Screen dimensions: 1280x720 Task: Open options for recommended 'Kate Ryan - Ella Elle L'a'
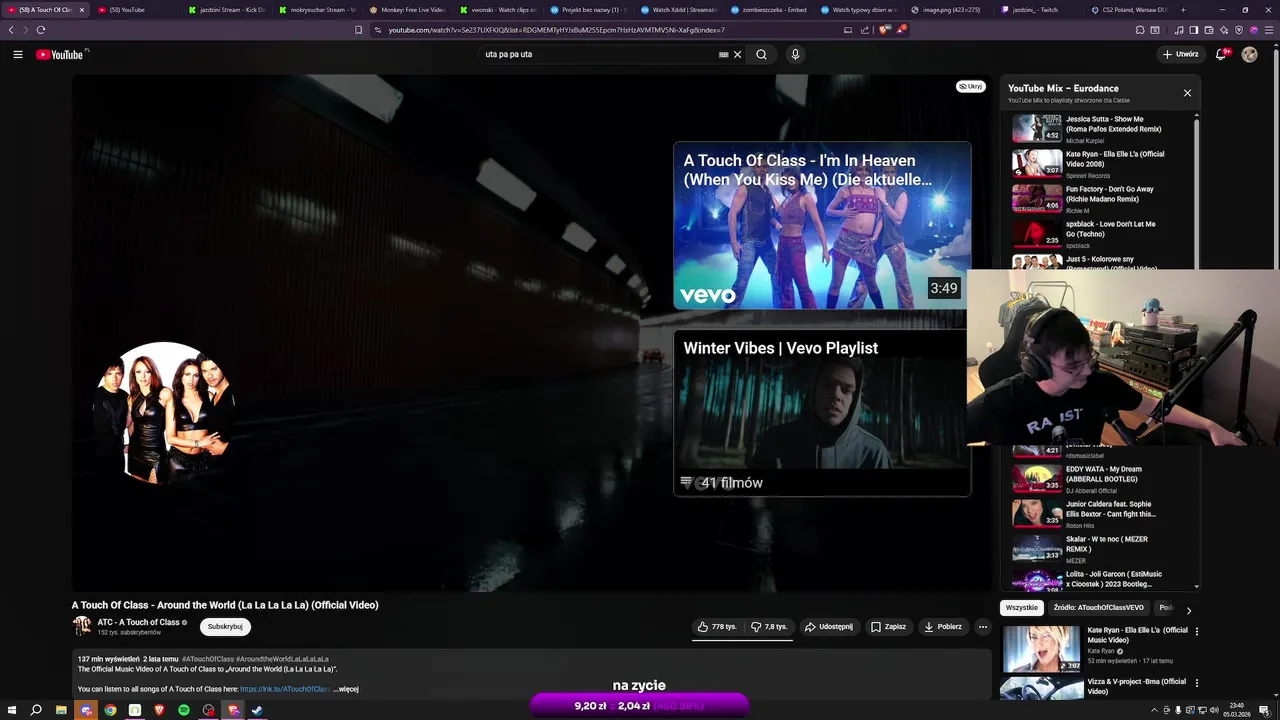(x=1196, y=632)
